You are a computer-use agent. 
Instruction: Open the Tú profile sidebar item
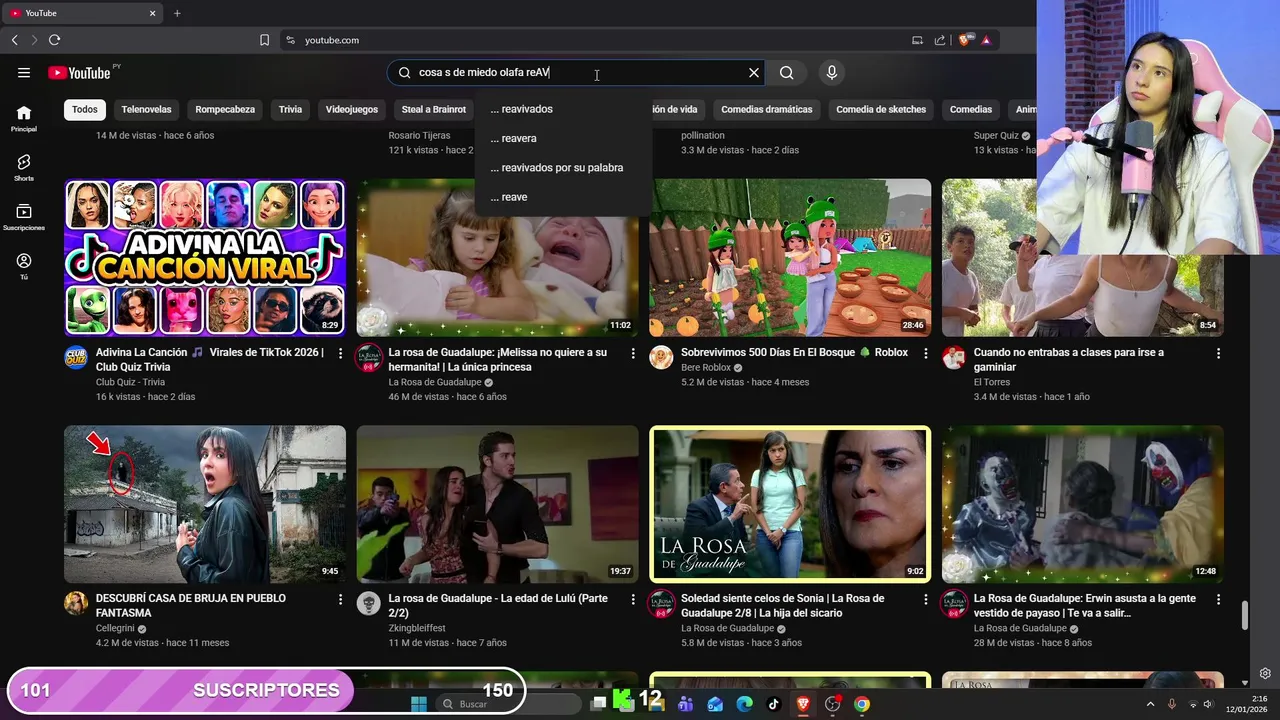[x=24, y=266]
